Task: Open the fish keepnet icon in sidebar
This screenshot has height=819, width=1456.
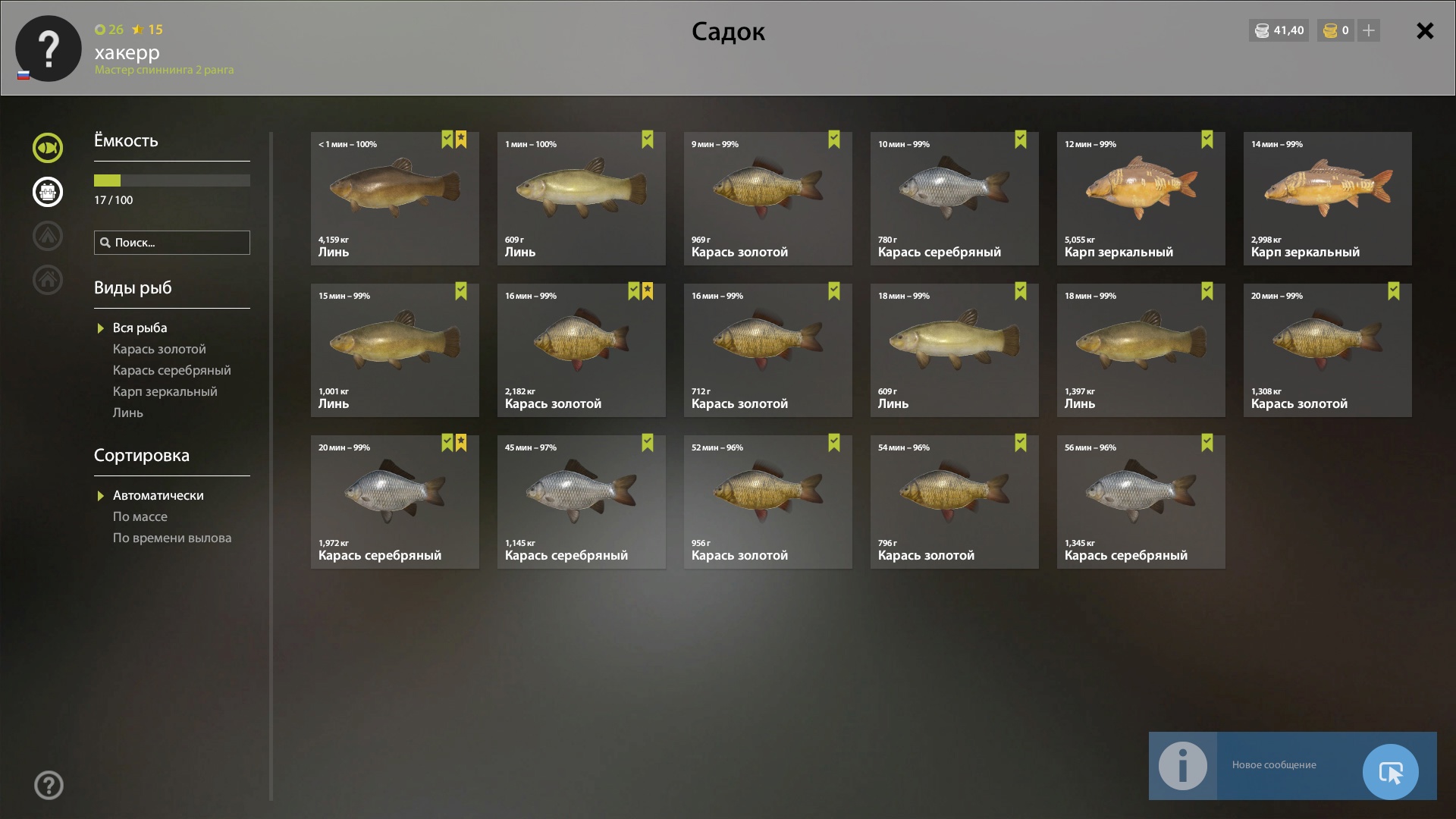Action: point(47,148)
